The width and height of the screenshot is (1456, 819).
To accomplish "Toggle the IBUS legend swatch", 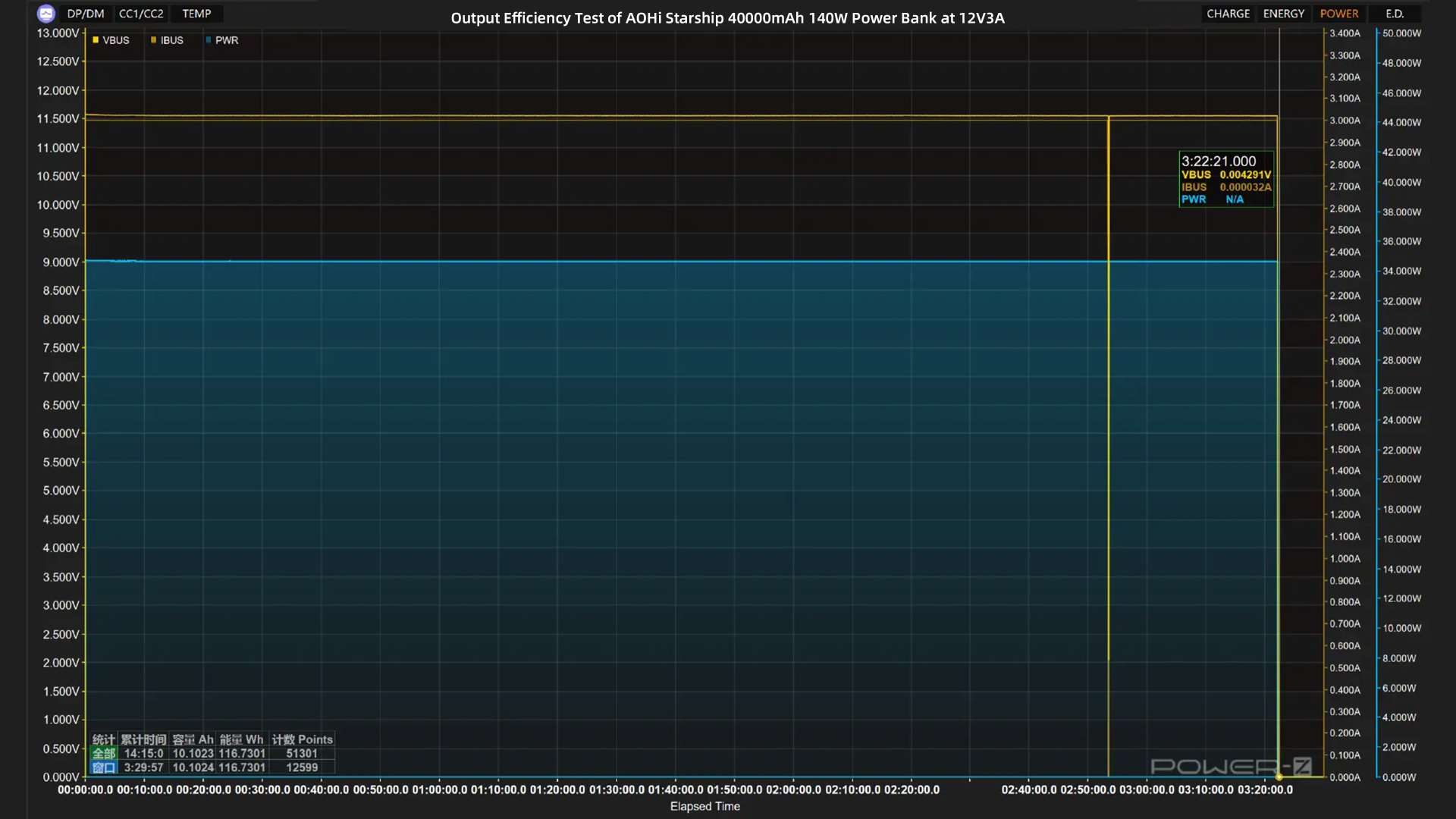I will click(x=153, y=40).
